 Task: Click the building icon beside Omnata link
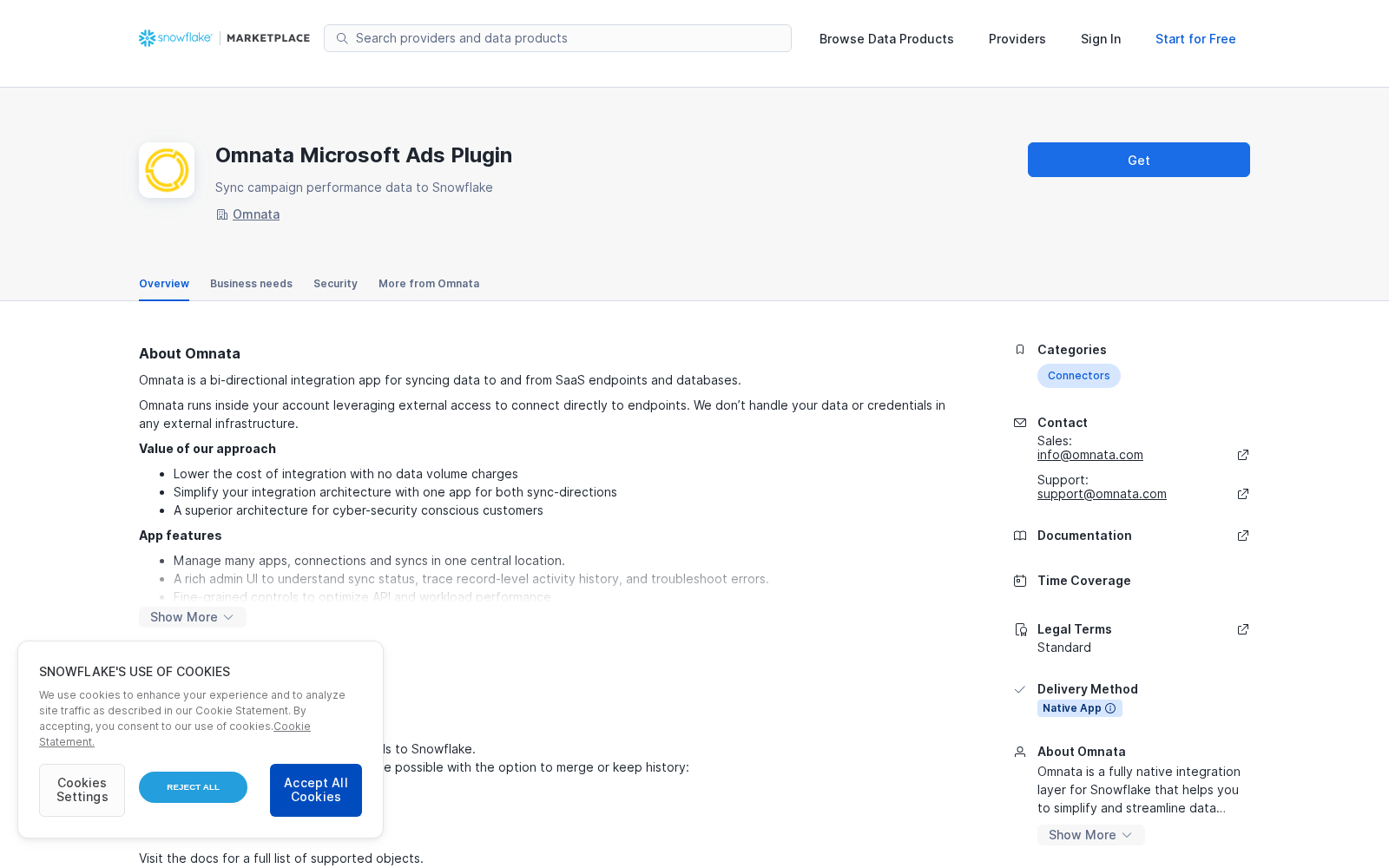[x=222, y=214]
